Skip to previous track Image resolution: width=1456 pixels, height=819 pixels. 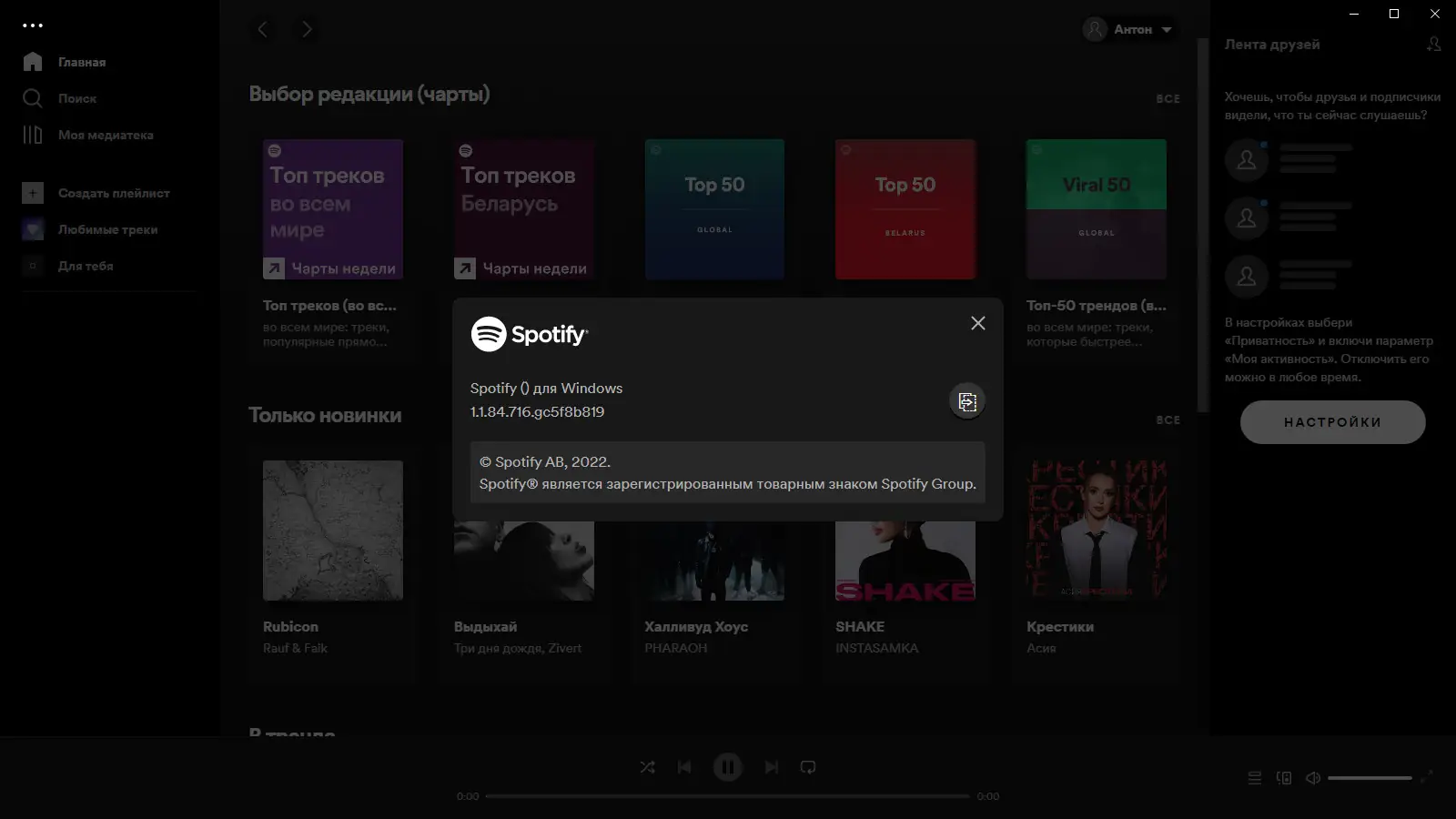pyautogui.click(x=684, y=767)
